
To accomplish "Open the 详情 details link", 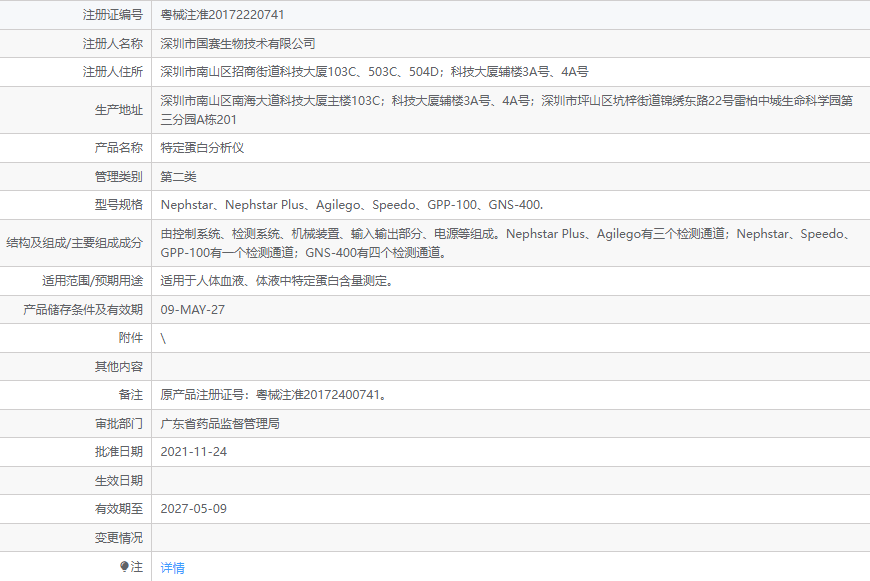I will pyautogui.click(x=172, y=567).
